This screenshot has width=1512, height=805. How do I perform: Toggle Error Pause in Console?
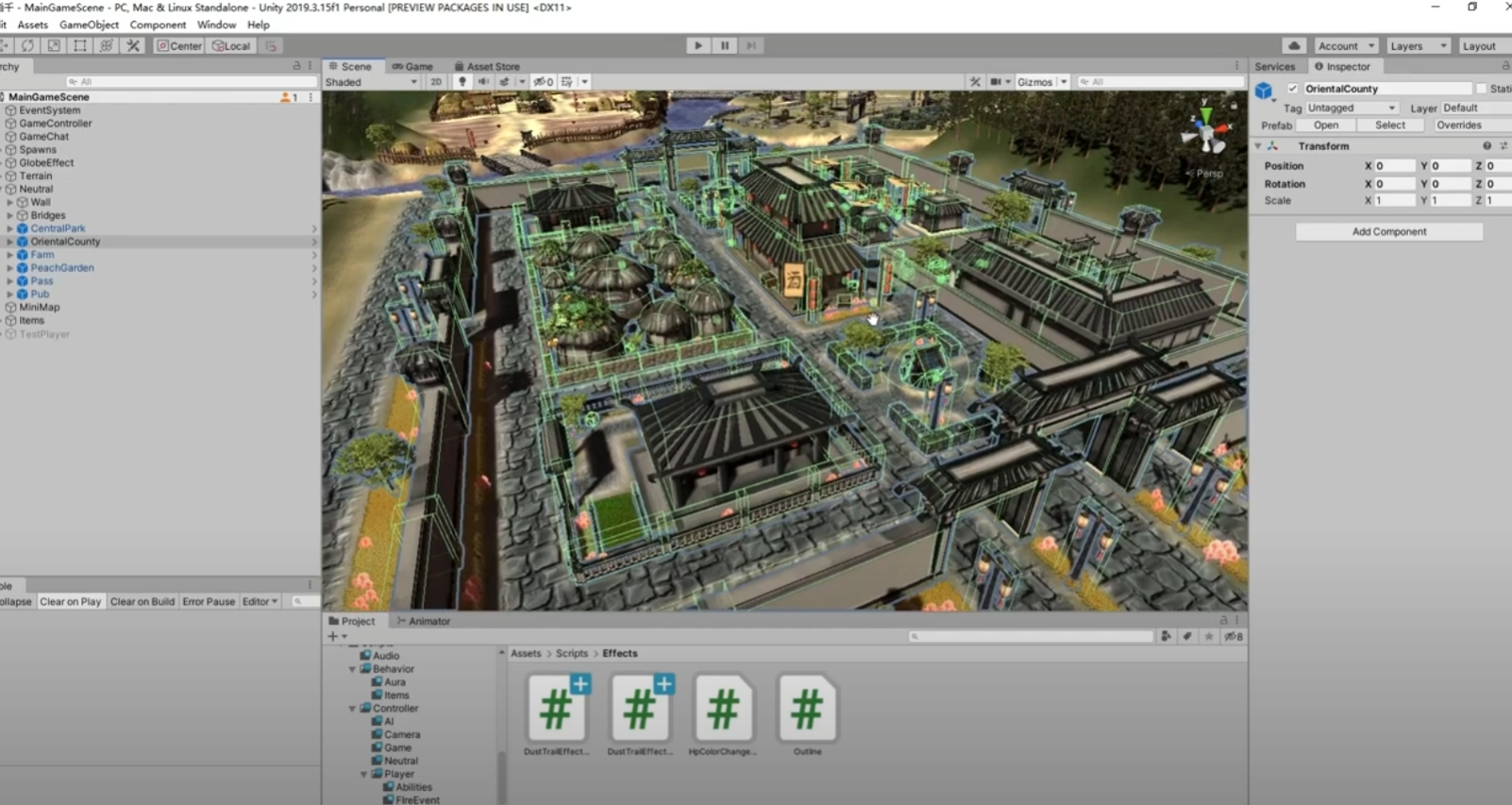tap(209, 601)
